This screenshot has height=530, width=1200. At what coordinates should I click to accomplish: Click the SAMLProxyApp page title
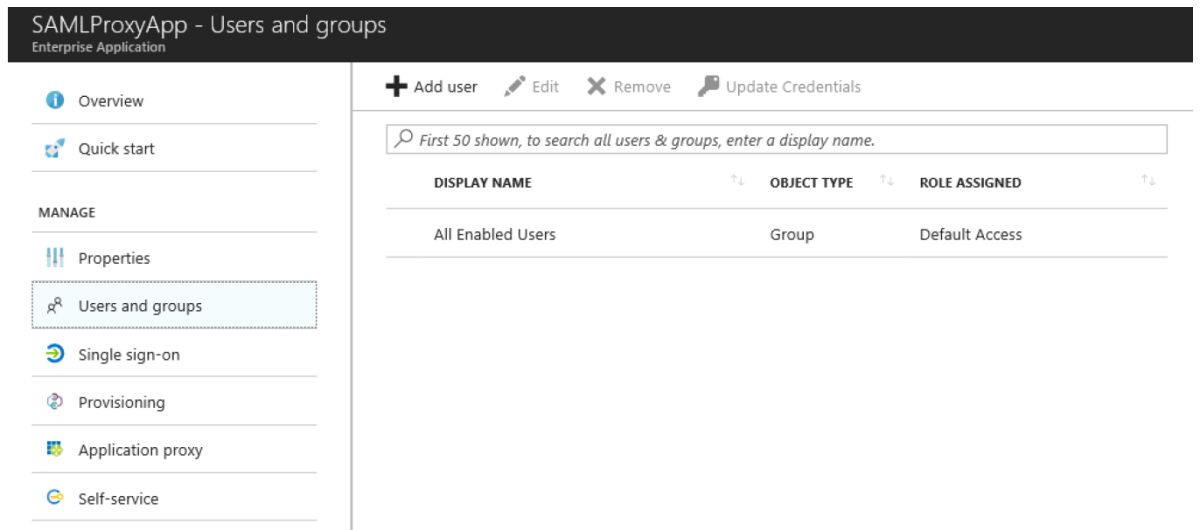209,26
